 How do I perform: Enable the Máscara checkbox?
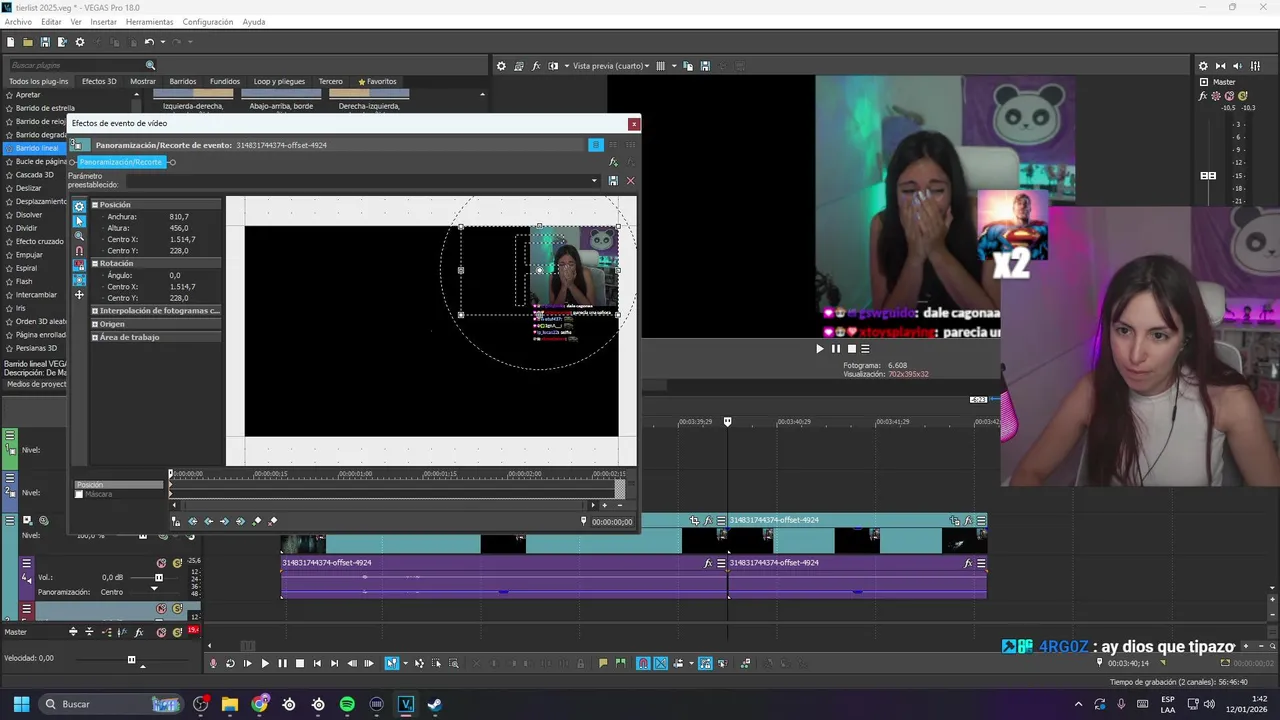pyautogui.click(x=79, y=494)
